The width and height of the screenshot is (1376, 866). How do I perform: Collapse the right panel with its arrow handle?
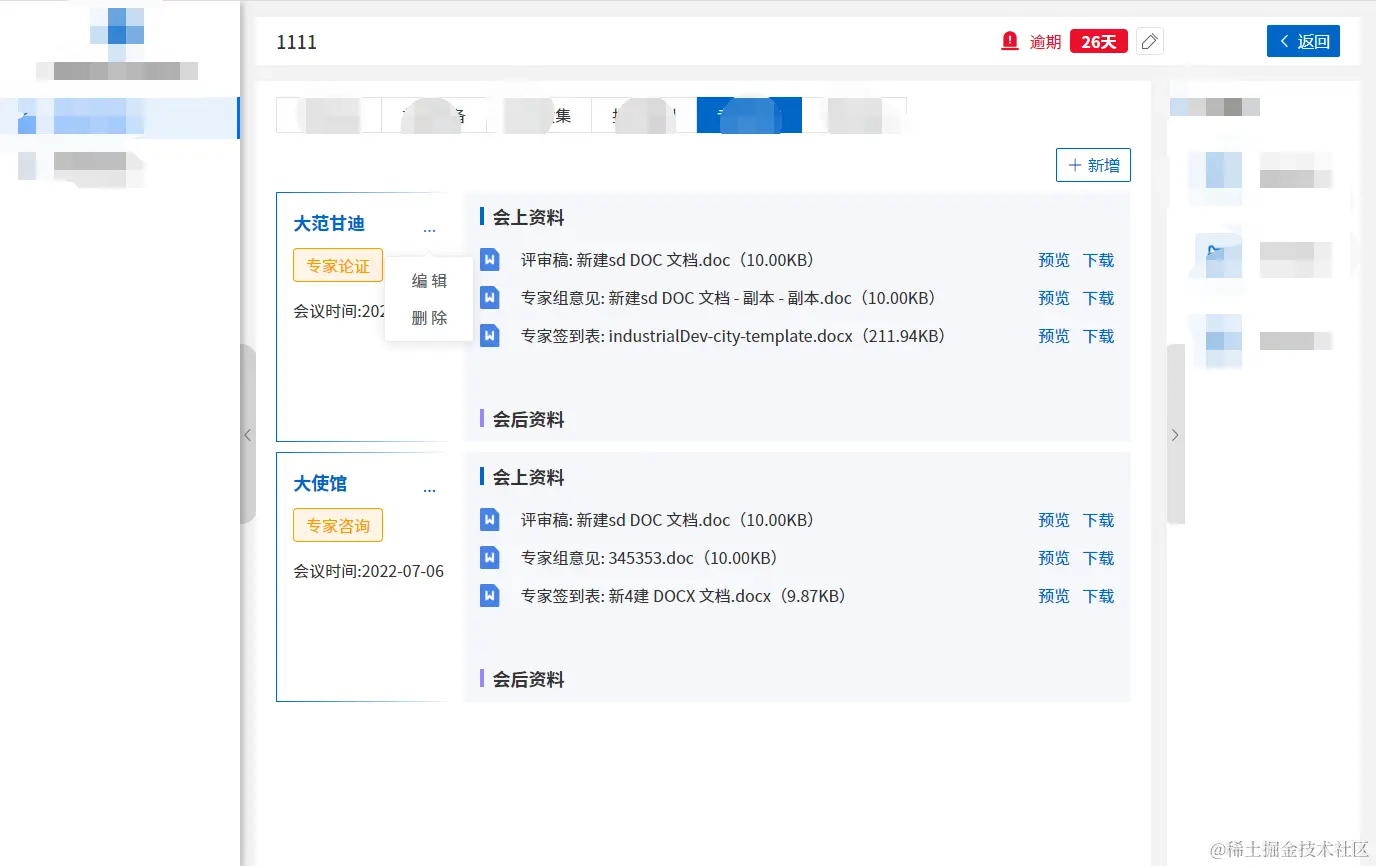[1175, 434]
